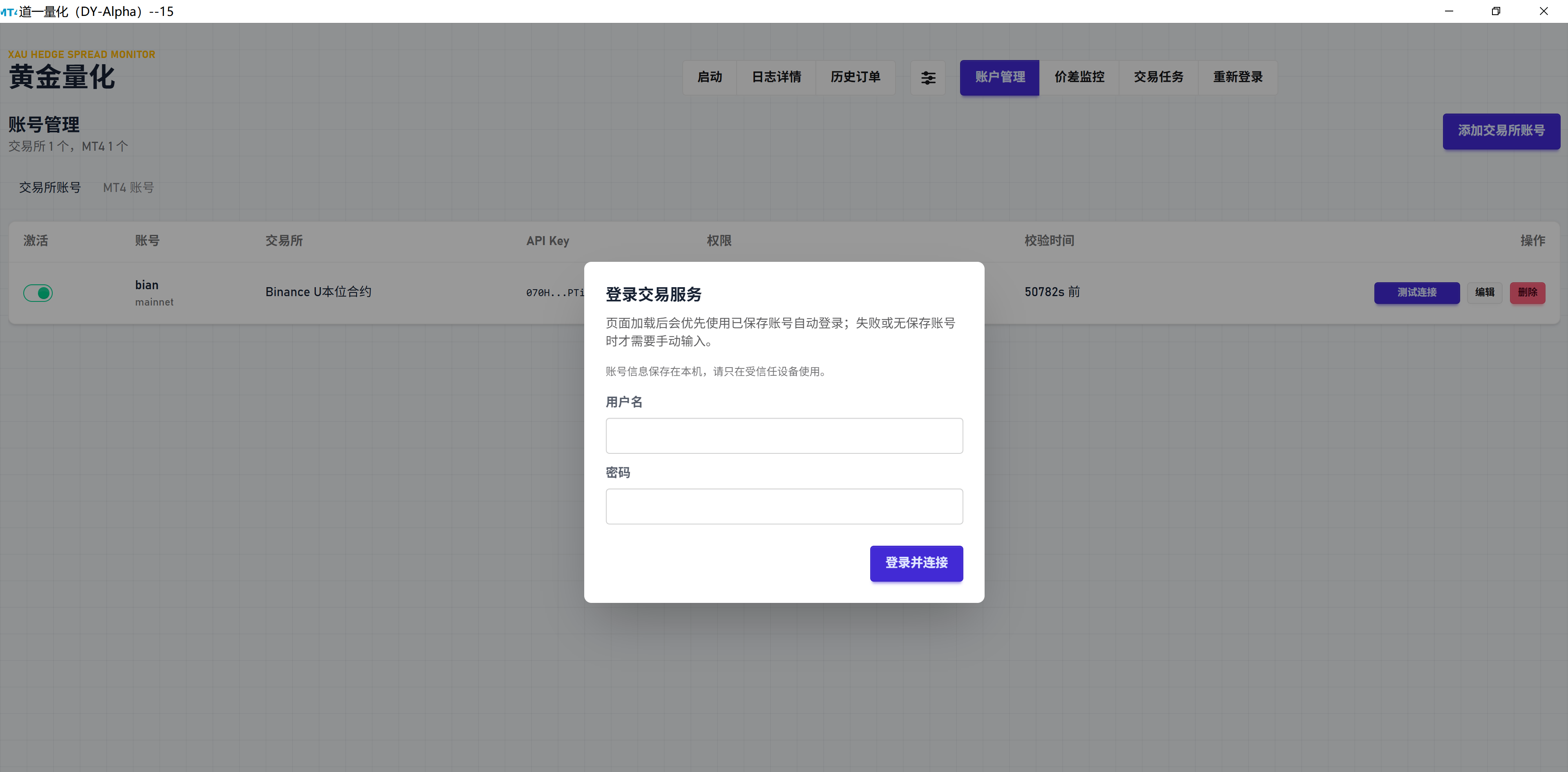Click the bian account name

tap(147, 285)
